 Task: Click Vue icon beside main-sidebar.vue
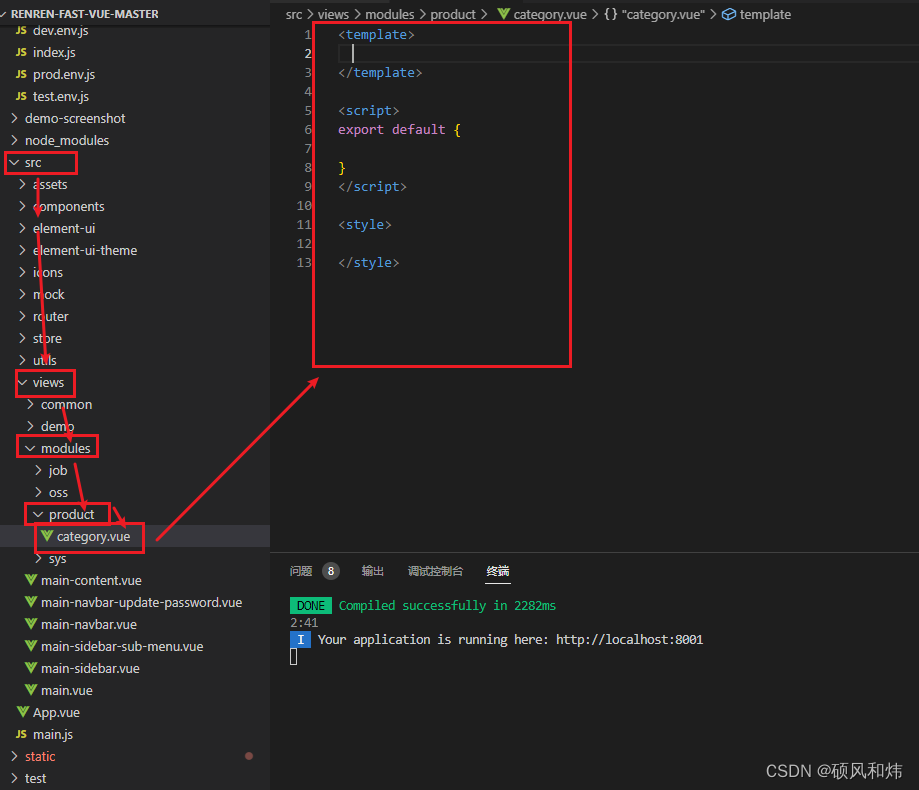(31, 668)
